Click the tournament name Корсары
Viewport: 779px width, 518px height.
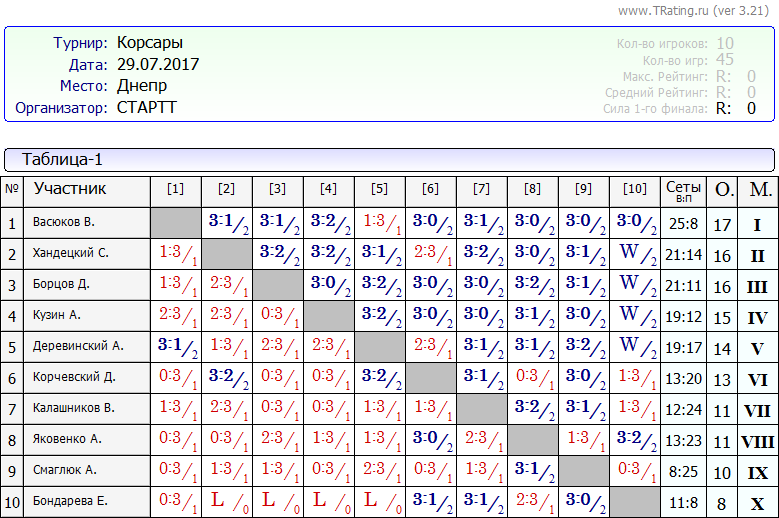click(150, 43)
